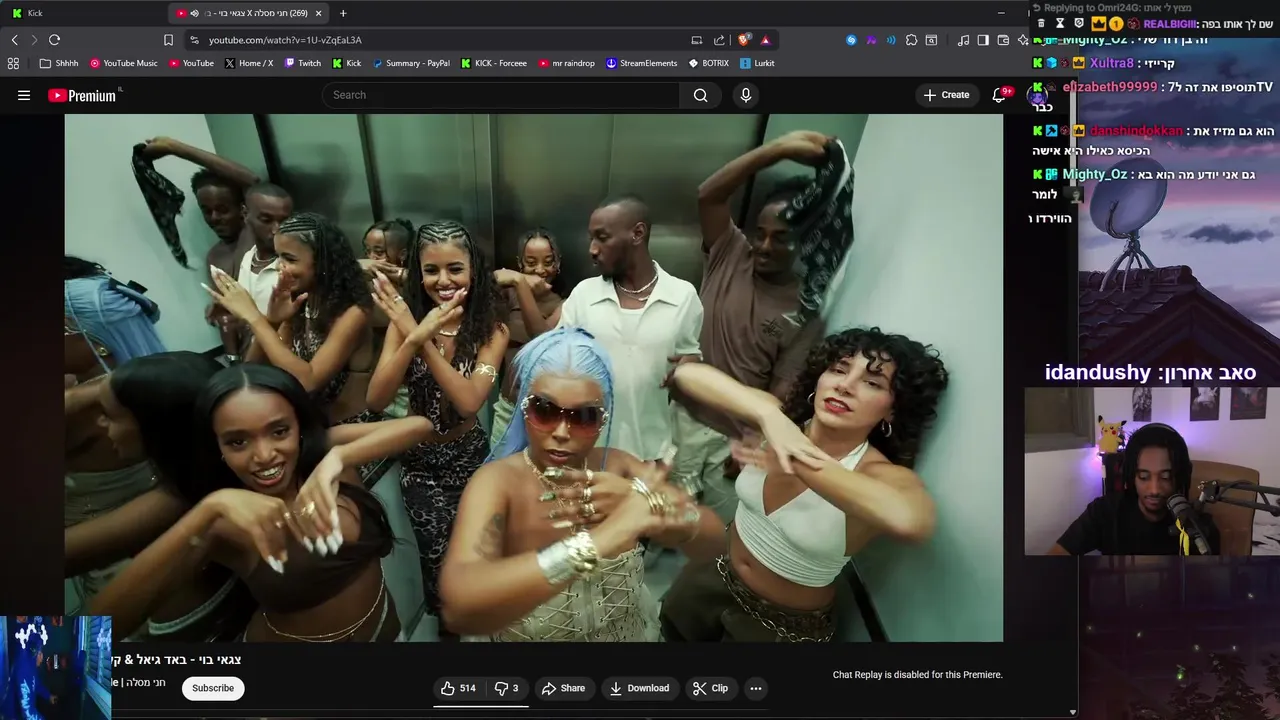
Task: Open the Brave Wallet icon
Action: (1003, 40)
